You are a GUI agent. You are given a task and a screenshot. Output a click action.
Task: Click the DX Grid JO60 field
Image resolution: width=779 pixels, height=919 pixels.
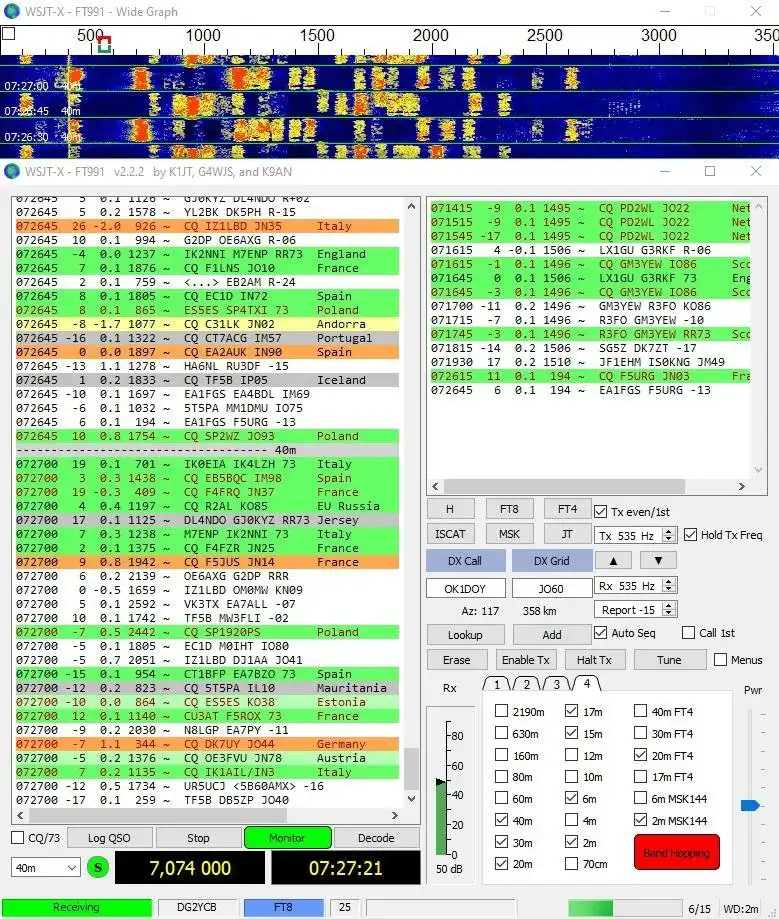552,588
